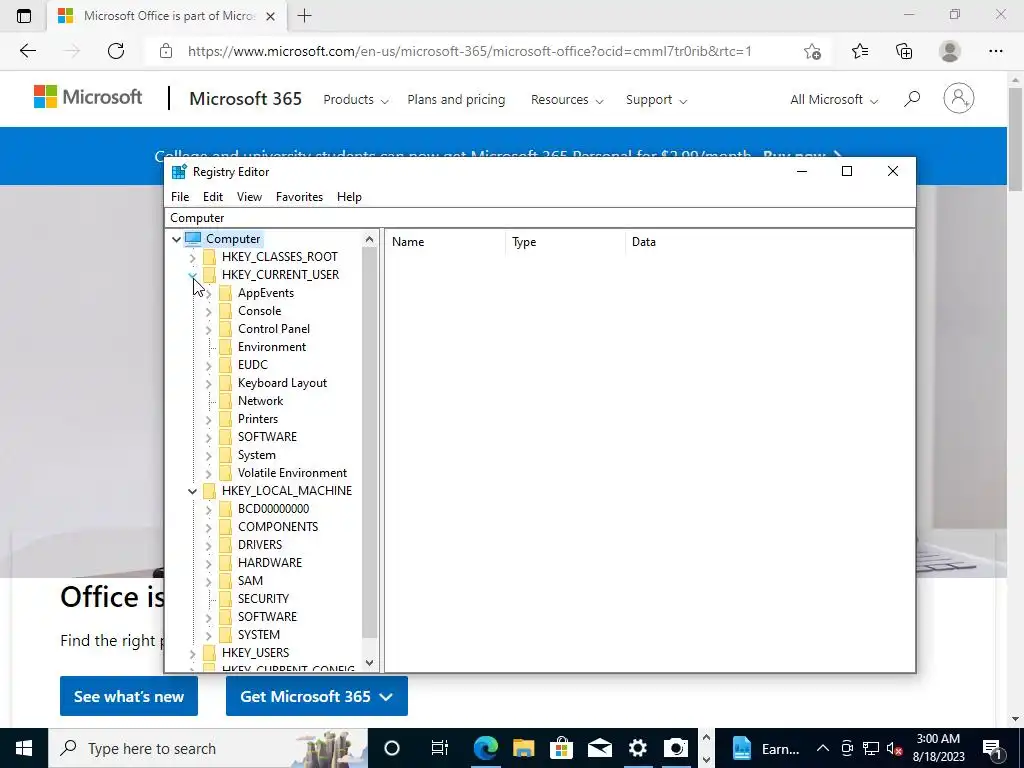Open the Edge profile avatar
The width and height of the screenshot is (1024, 768).
(x=950, y=51)
